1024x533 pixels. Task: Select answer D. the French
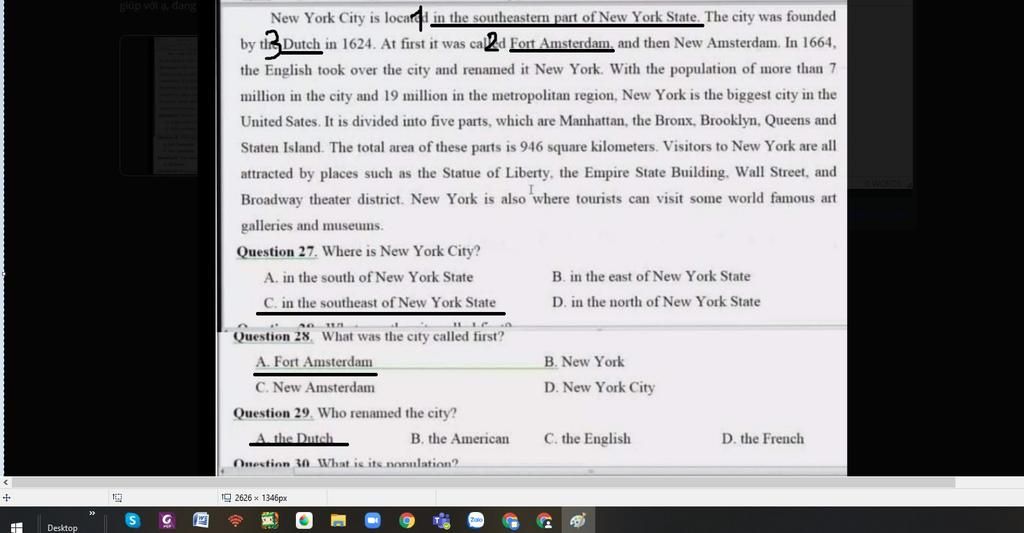pyautogui.click(x=763, y=438)
